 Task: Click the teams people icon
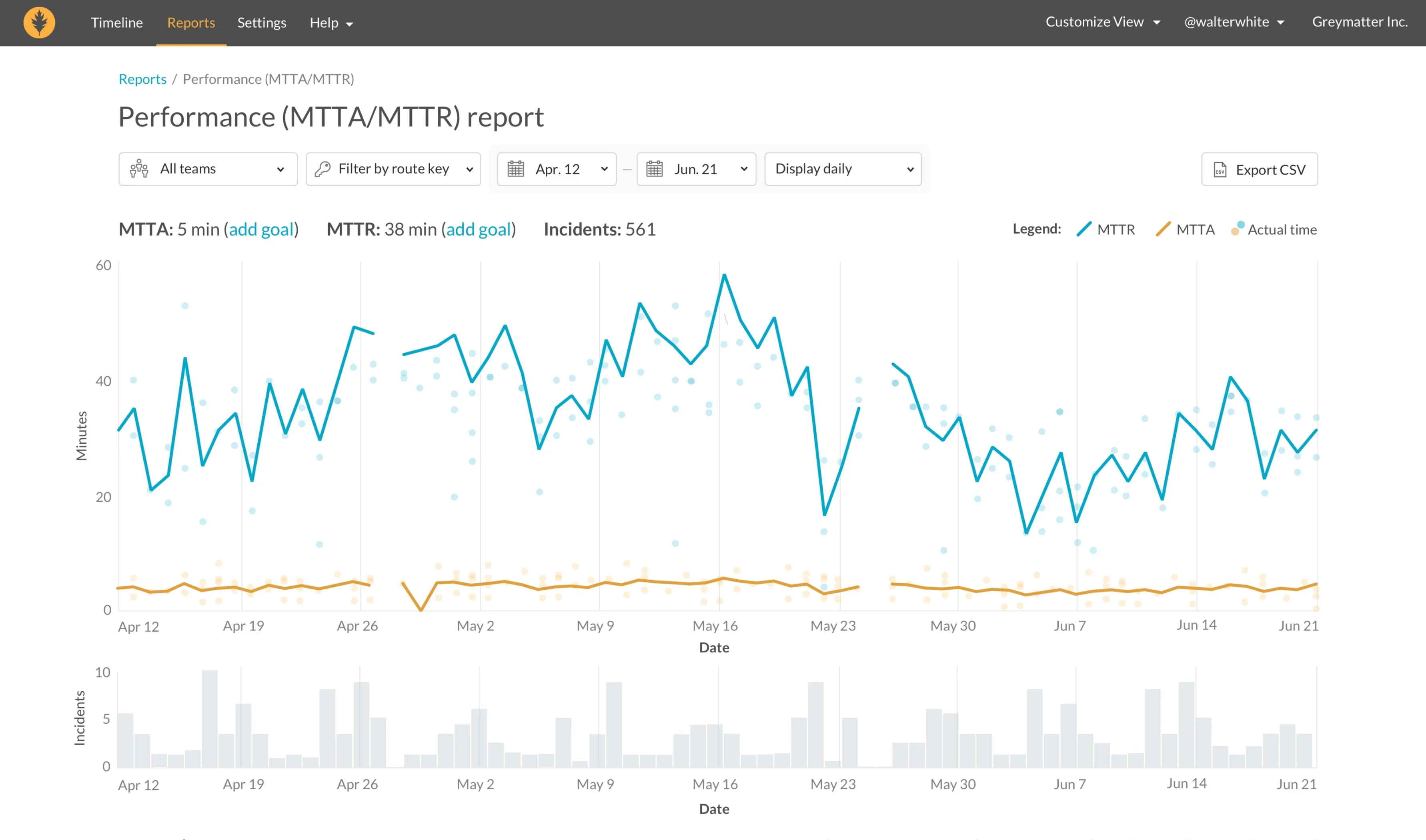point(139,169)
